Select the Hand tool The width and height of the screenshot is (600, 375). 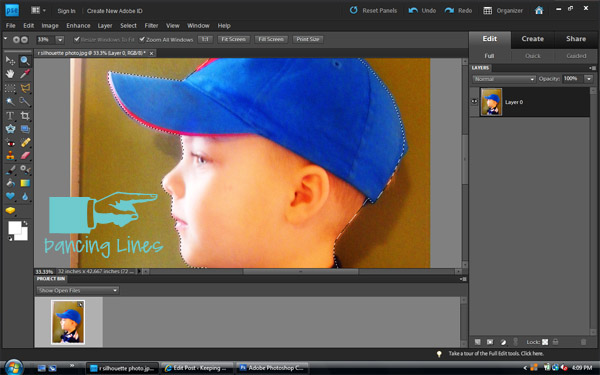tap(10, 74)
